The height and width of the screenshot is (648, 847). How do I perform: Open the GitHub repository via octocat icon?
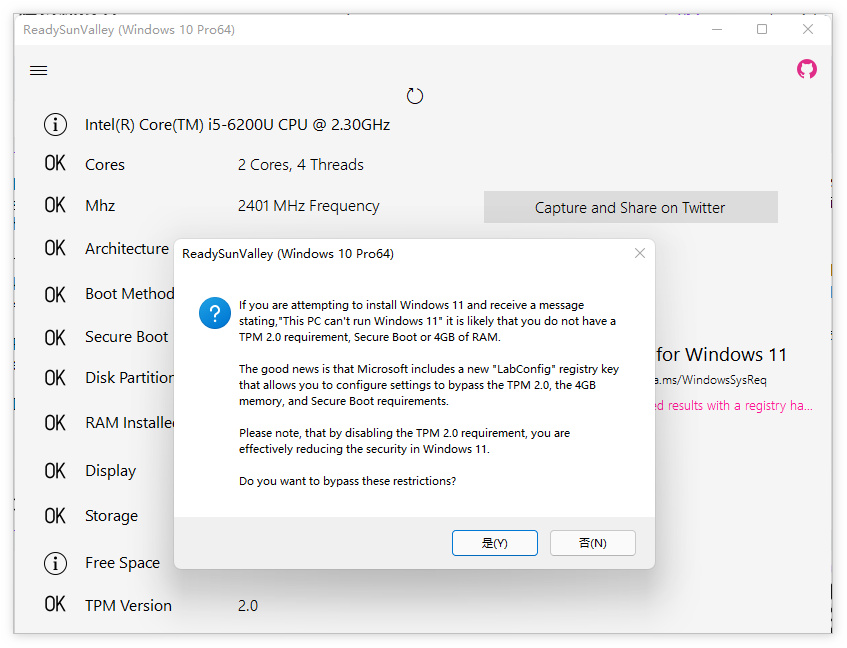[807, 71]
